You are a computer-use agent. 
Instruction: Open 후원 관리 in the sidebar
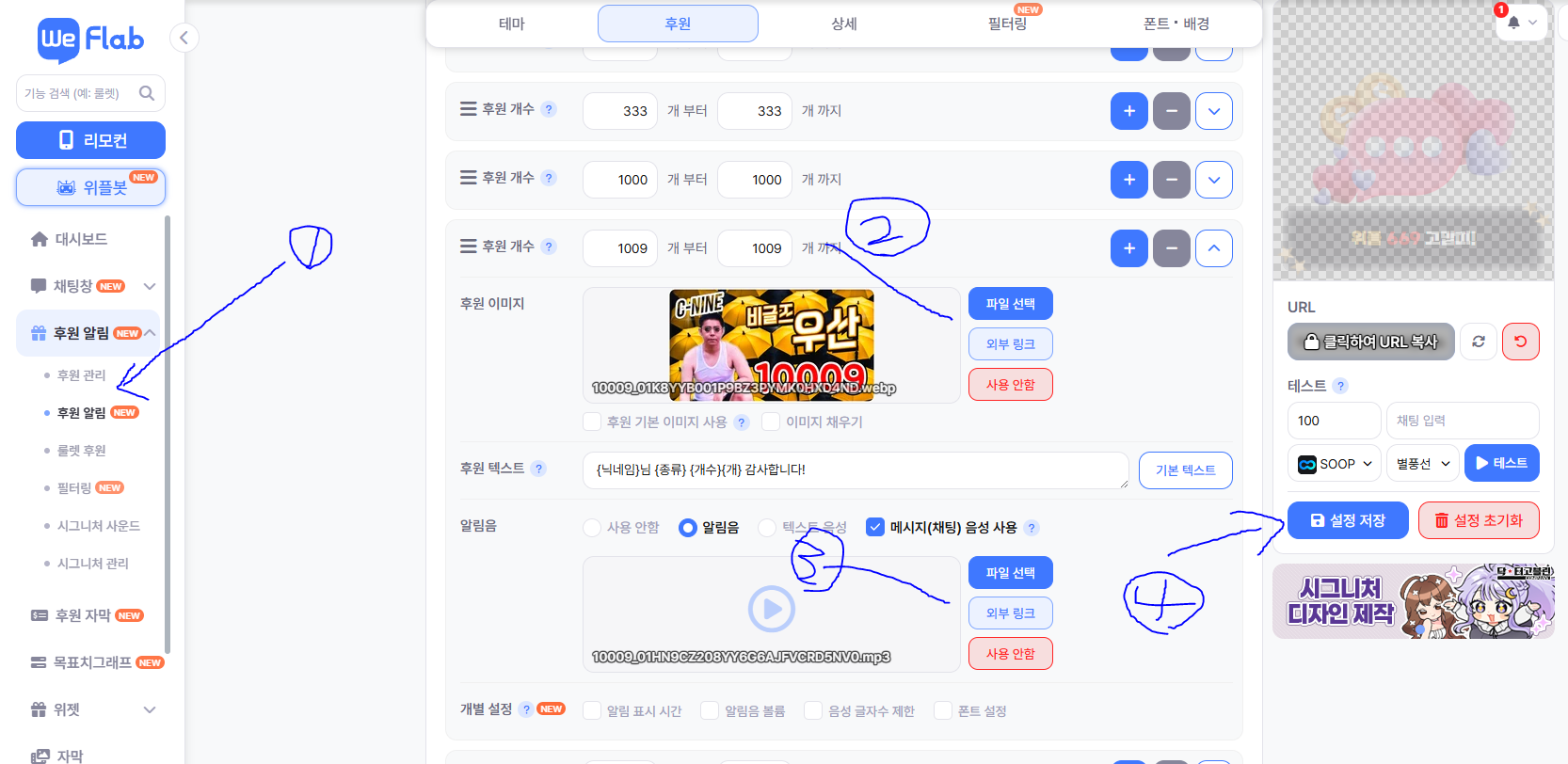(x=81, y=375)
